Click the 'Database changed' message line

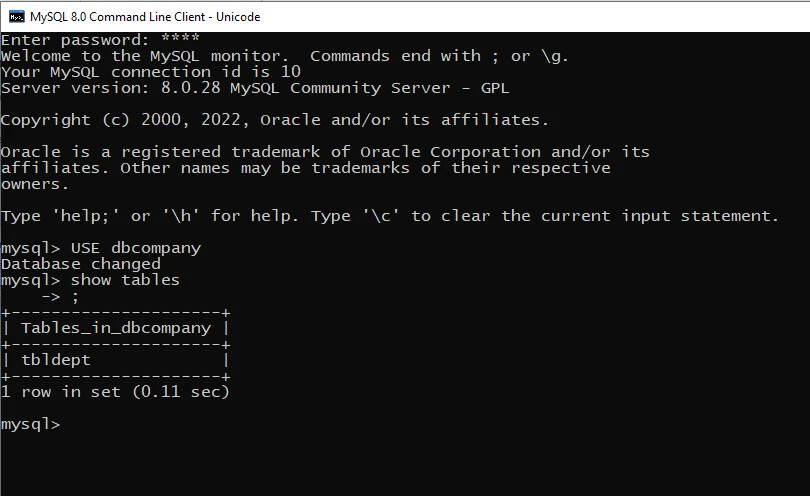click(81, 264)
